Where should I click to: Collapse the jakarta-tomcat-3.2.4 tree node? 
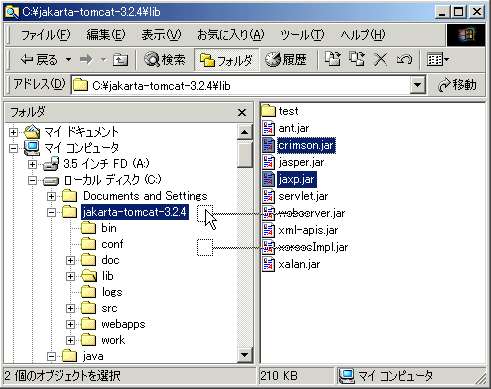point(51,212)
